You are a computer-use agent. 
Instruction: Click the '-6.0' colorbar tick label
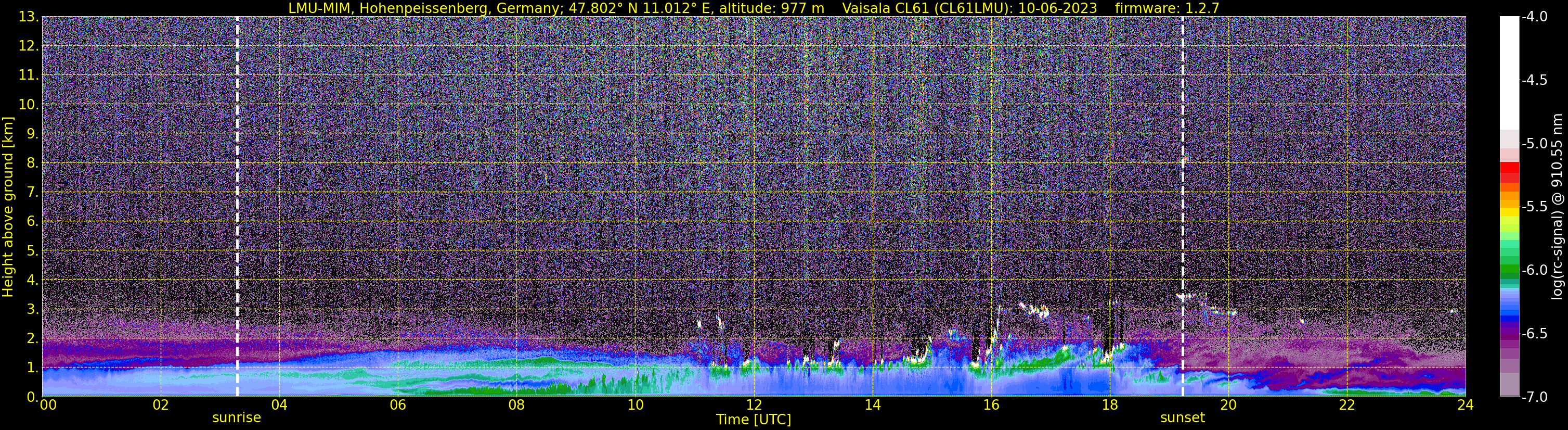click(1535, 270)
